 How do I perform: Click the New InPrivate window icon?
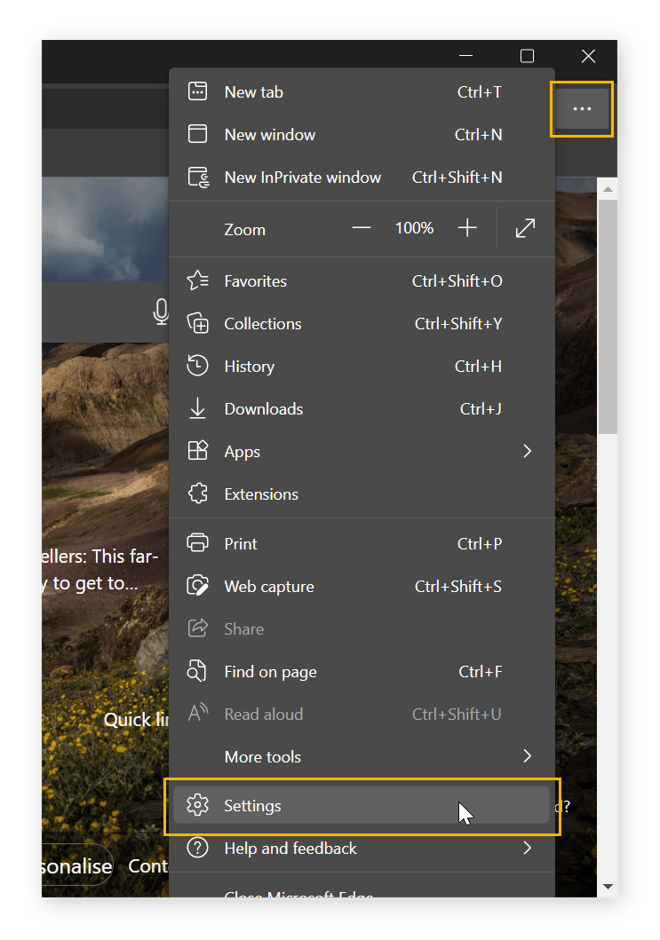point(197,177)
